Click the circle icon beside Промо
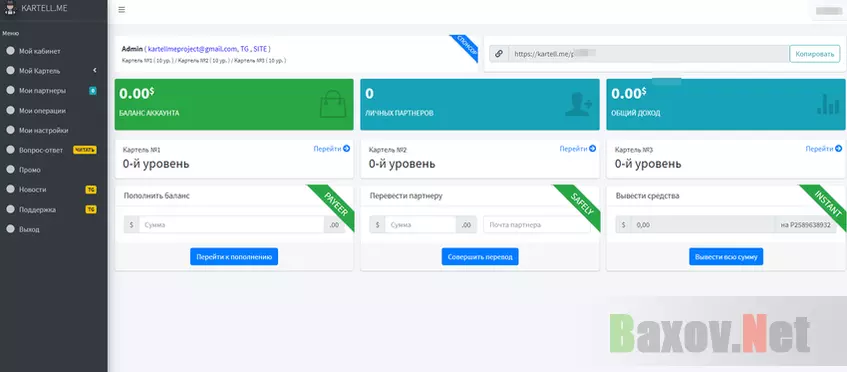This screenshot has width=847, height=372. (10, 170)
